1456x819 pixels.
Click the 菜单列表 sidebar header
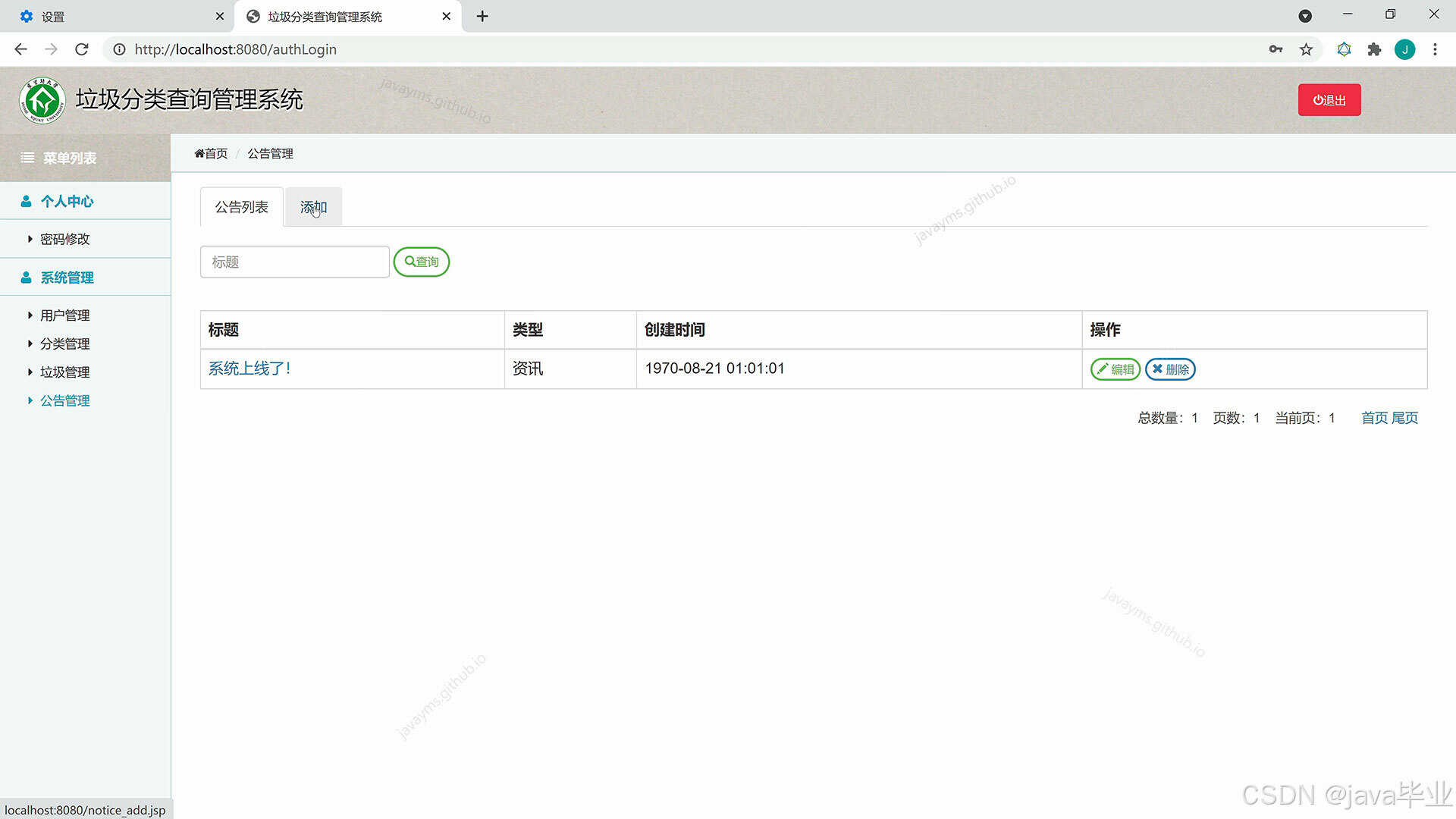click(85, 158)
